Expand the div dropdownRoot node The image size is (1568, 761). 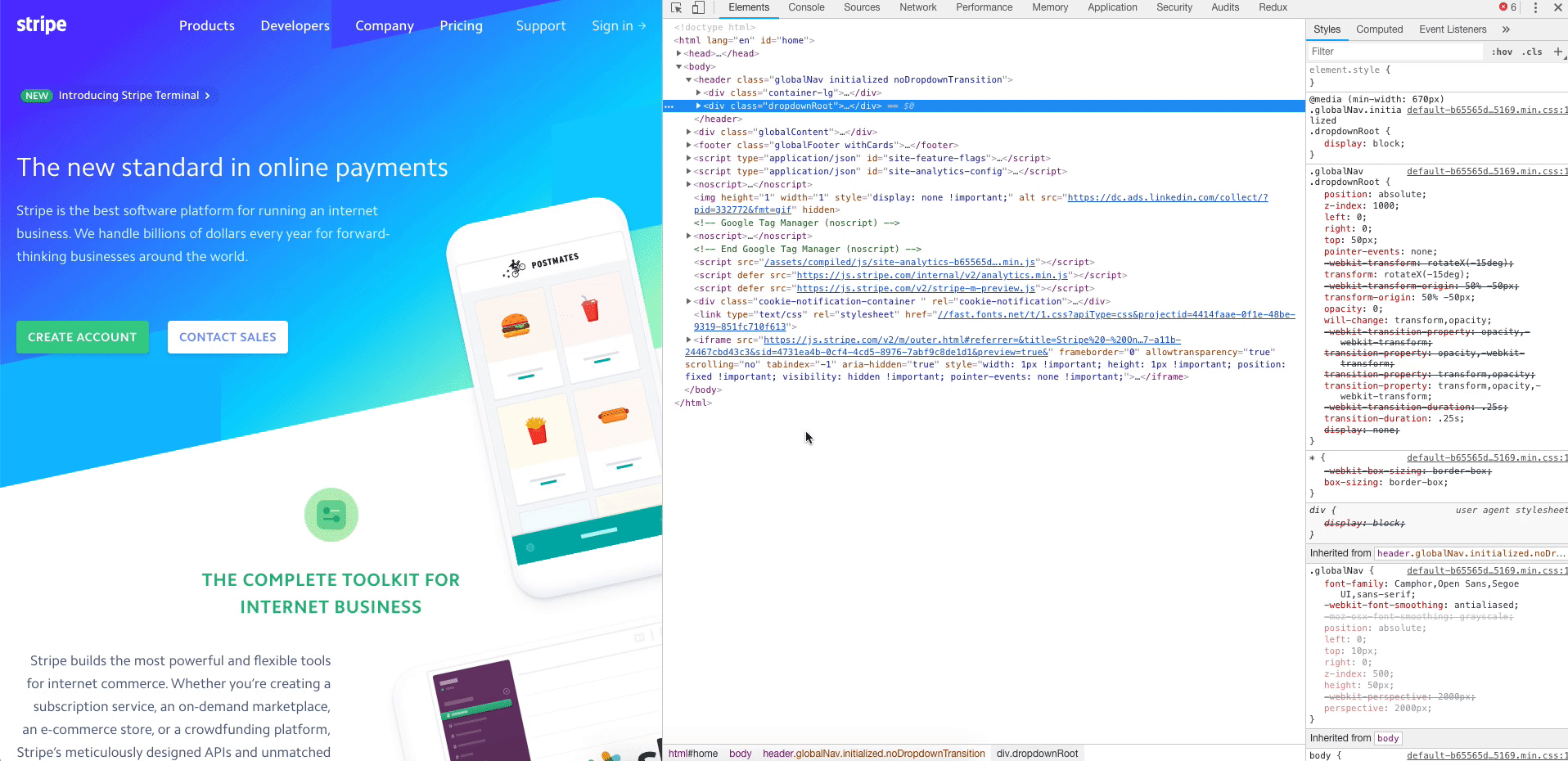click(x=698, y=106)
